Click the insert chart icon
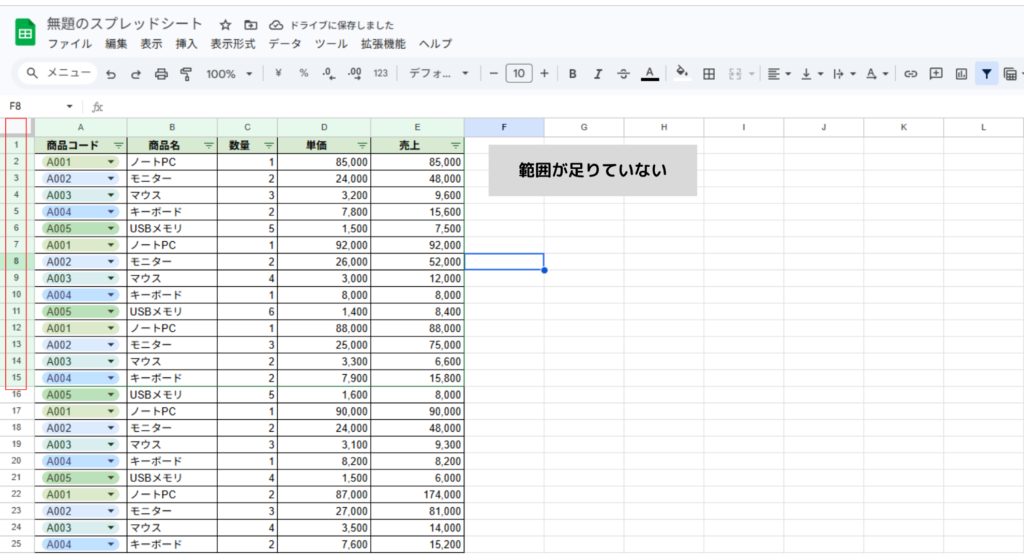Screen dimensions: 1024x559 coord(961,74)
